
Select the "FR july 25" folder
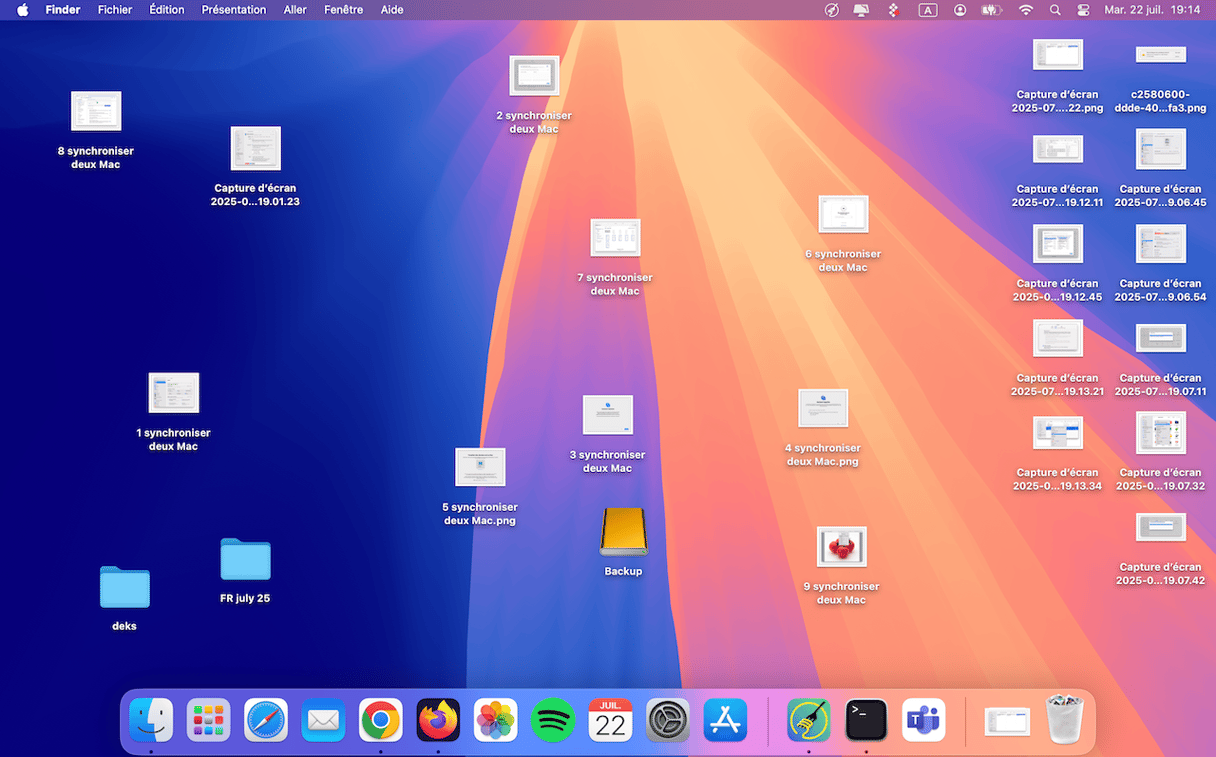coord(245,560)
